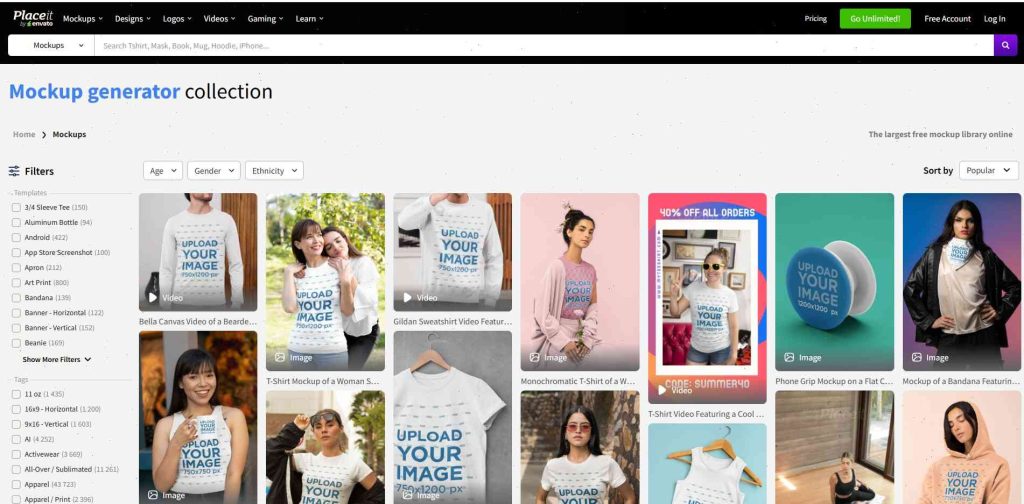Open the Learn navigation menu
This screenshot has height=504, width=1024.
(x=310, y=18)
